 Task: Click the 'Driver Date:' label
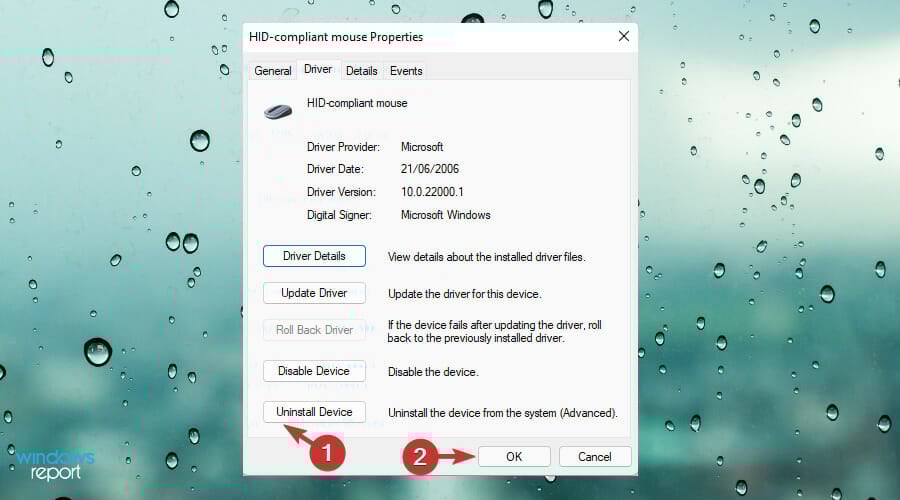point(335,169)
